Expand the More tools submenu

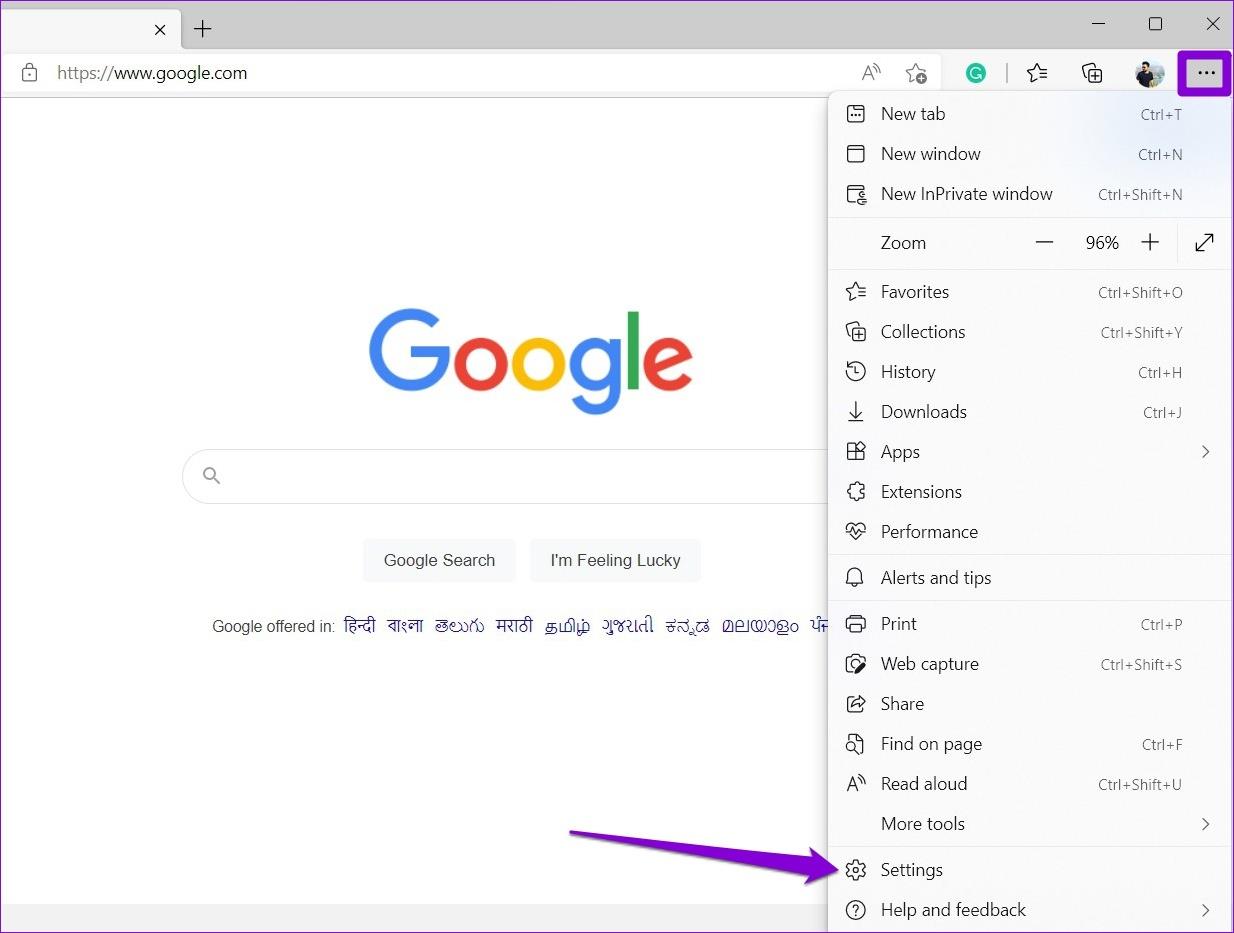[x=1205, y=824]
